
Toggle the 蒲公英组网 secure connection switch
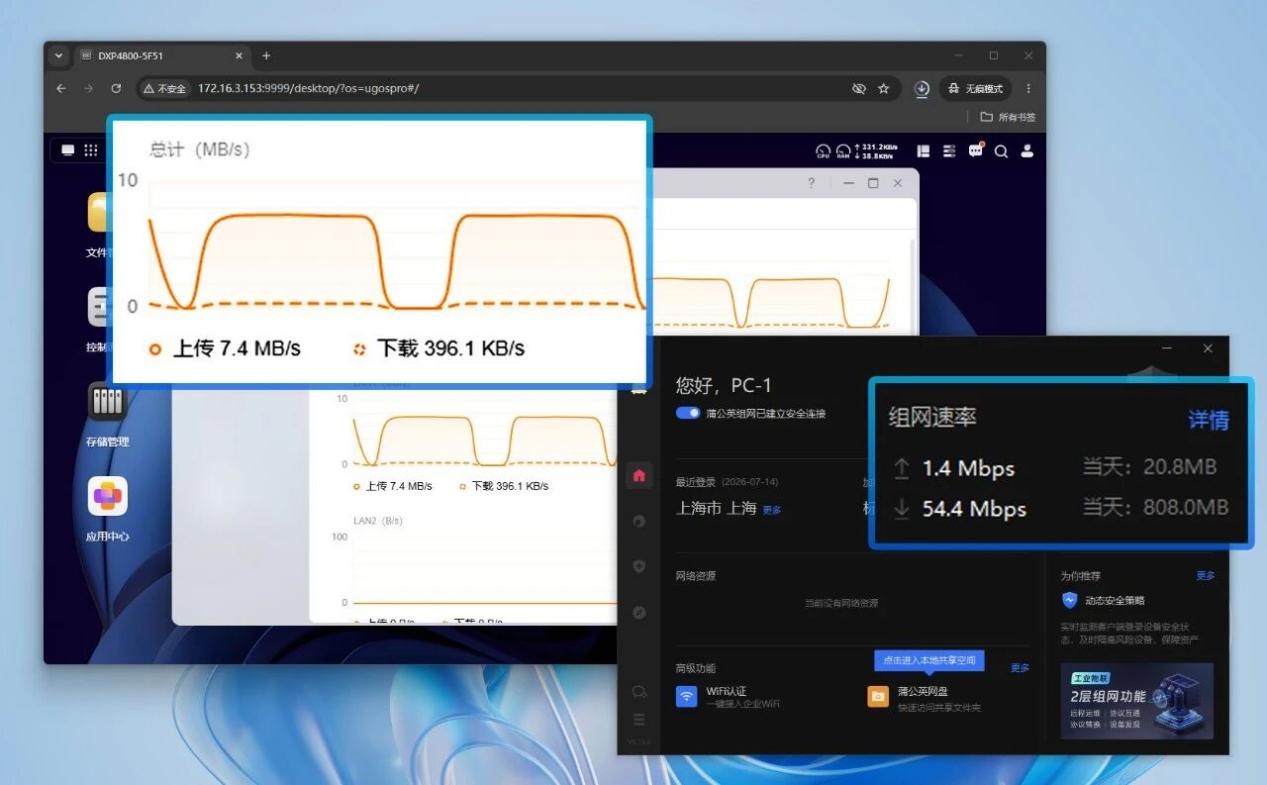(688, 413)
